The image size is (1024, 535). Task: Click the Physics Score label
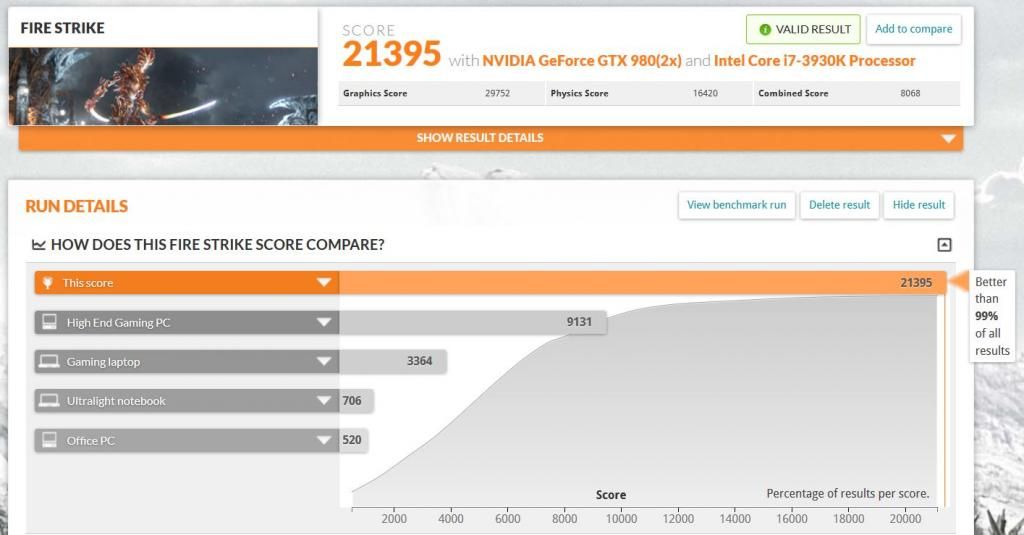pyautogui.click(x=579, y=93)
